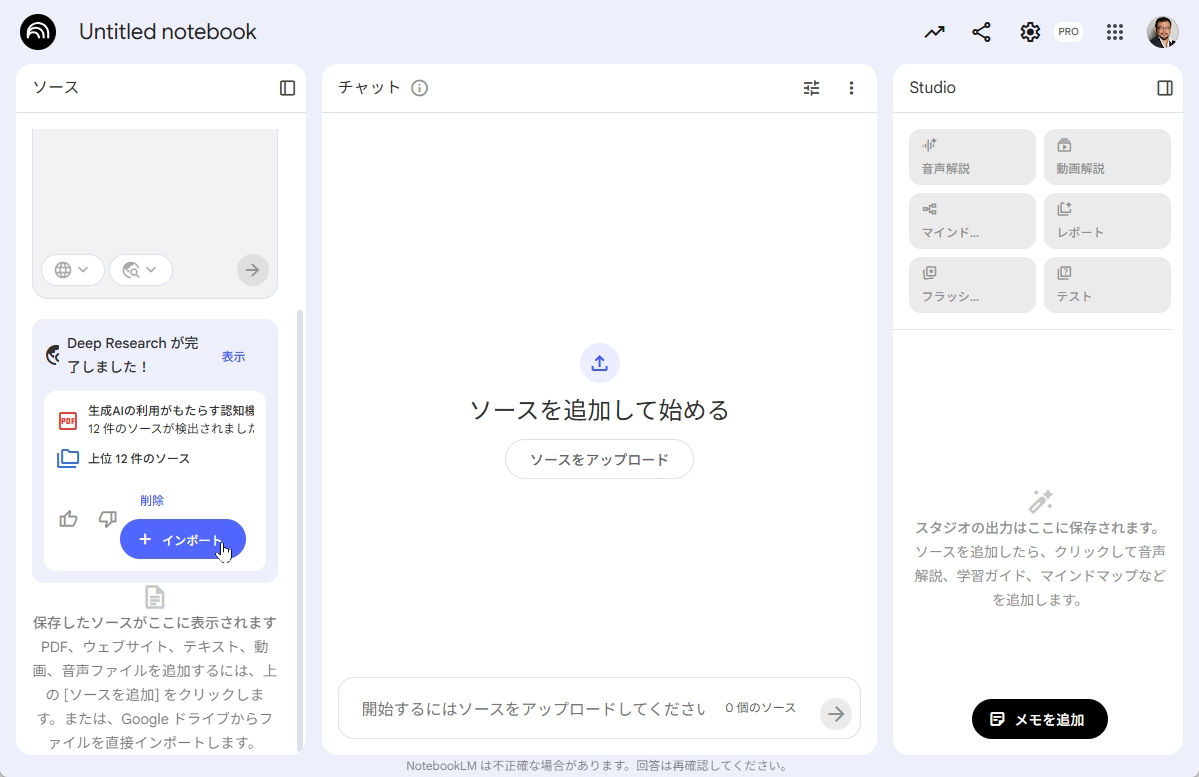Collapse the Studio panel
Viewport: 1199px width, 777px height.
[x=1165, y=88]
